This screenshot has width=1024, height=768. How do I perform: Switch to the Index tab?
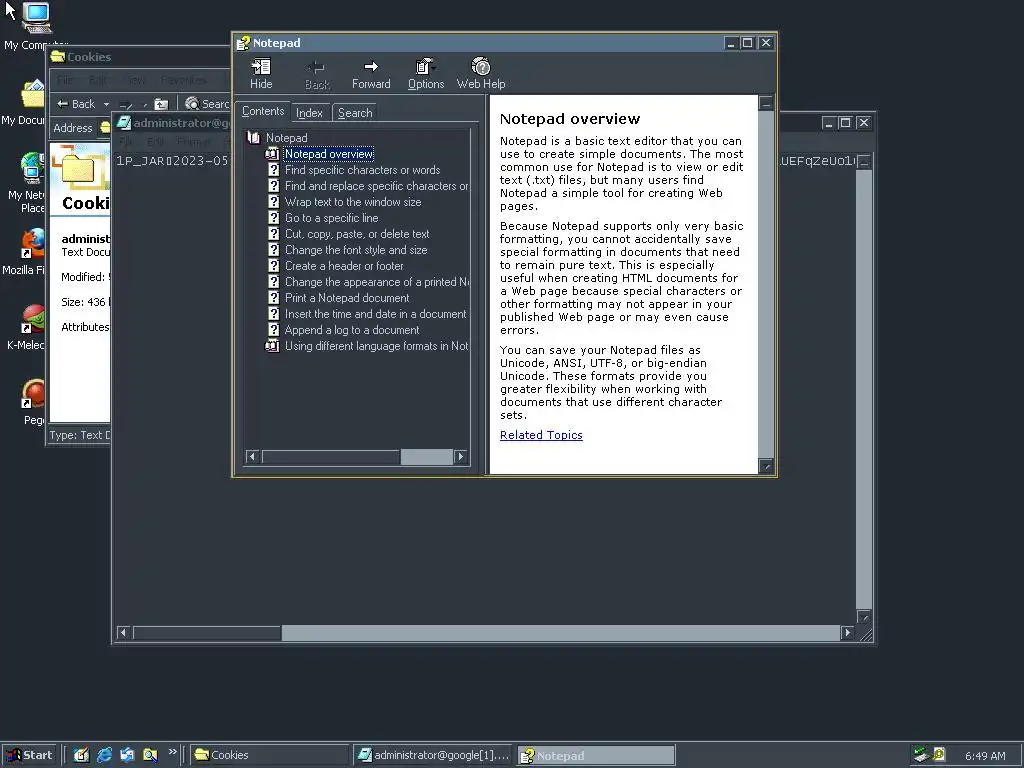point(309,112)
